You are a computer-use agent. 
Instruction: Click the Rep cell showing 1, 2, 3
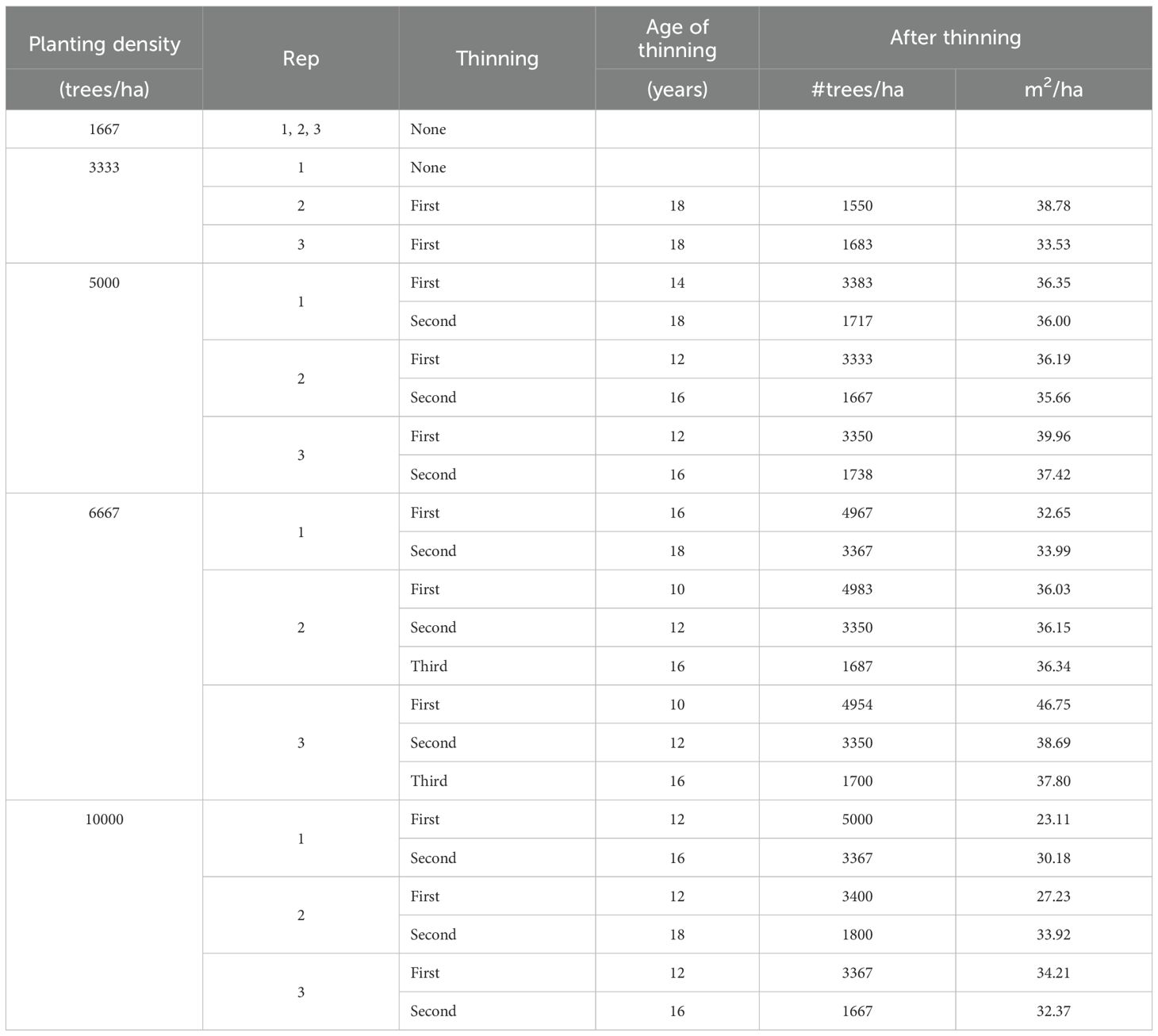[301, 129]
